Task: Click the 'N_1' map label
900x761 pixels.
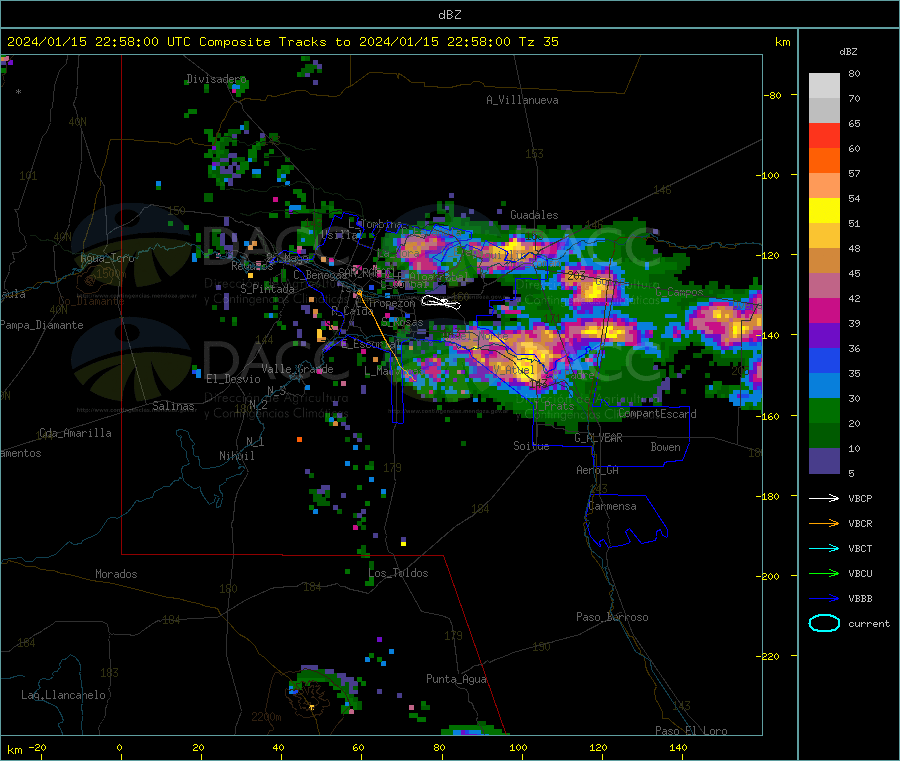Action: click(x=255, y=441)
